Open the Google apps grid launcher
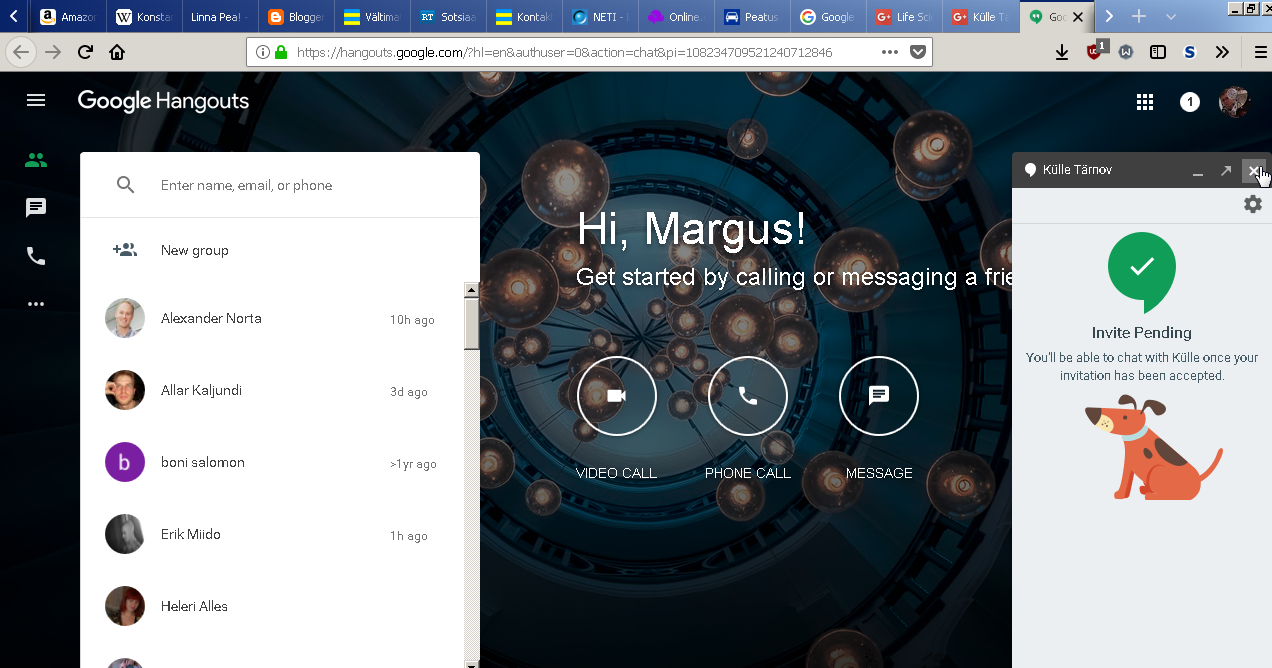The image size is (1272, 668). coord(1145,102)
